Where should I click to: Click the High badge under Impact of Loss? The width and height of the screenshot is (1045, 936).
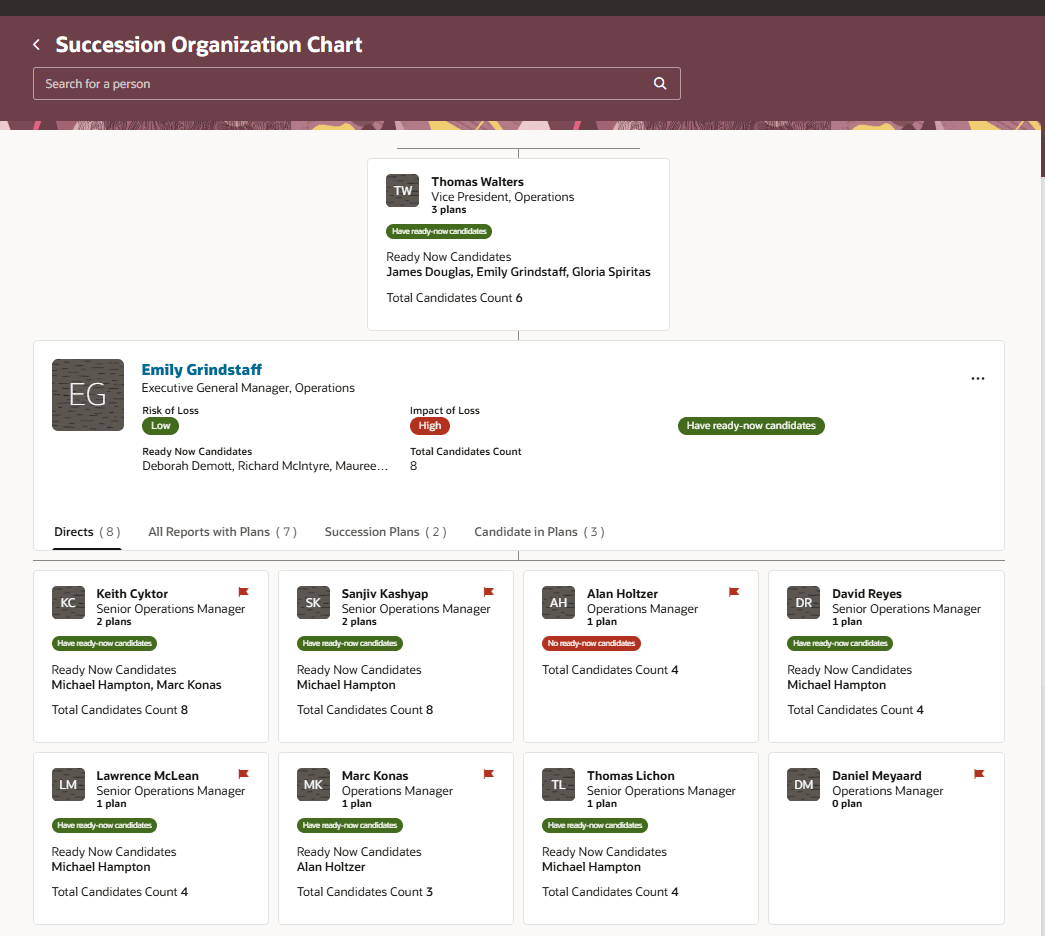[429, 425]
